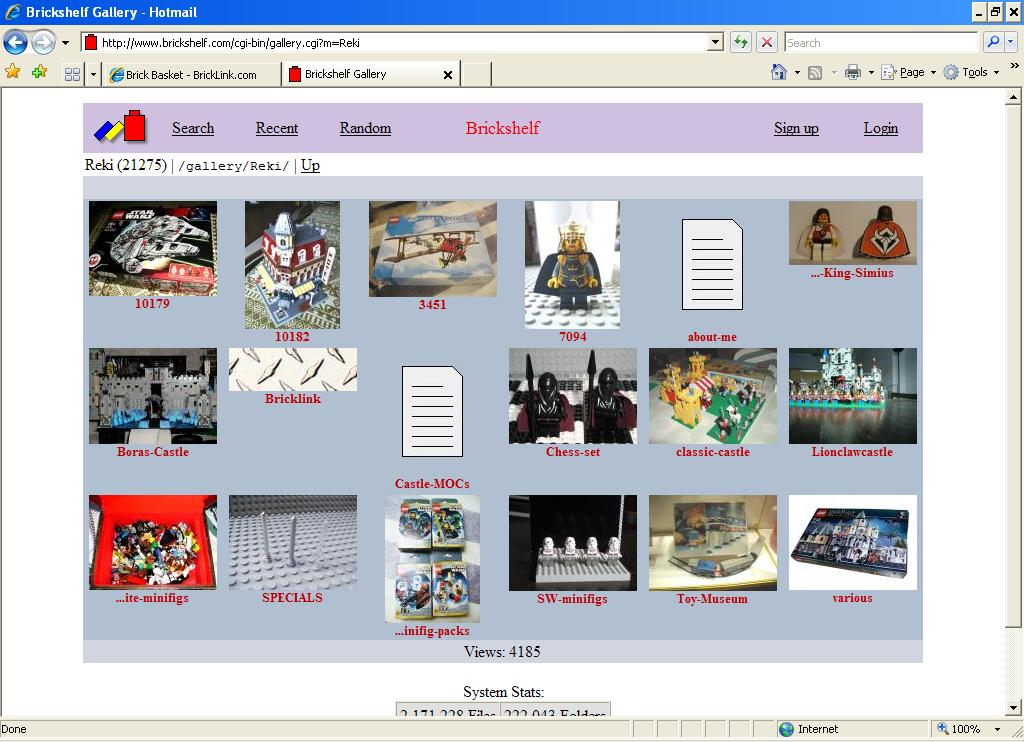1024x742 pixels.
Task: Open the Toy-Museum folder thumbnail
Action: [x=712, y=543]
